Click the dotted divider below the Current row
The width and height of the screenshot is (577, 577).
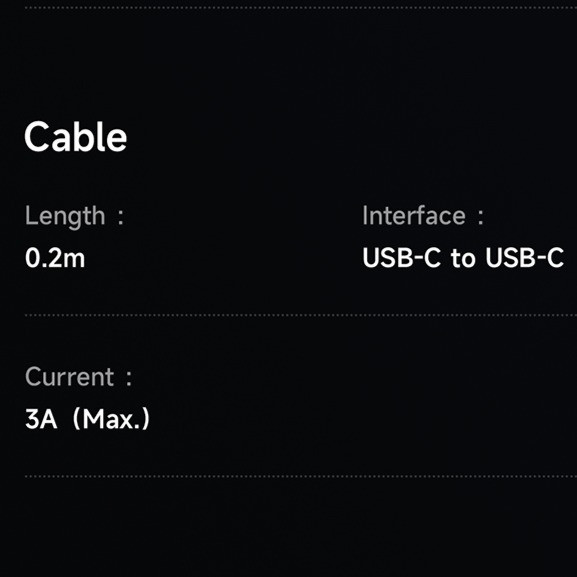(x=301, y=476)
